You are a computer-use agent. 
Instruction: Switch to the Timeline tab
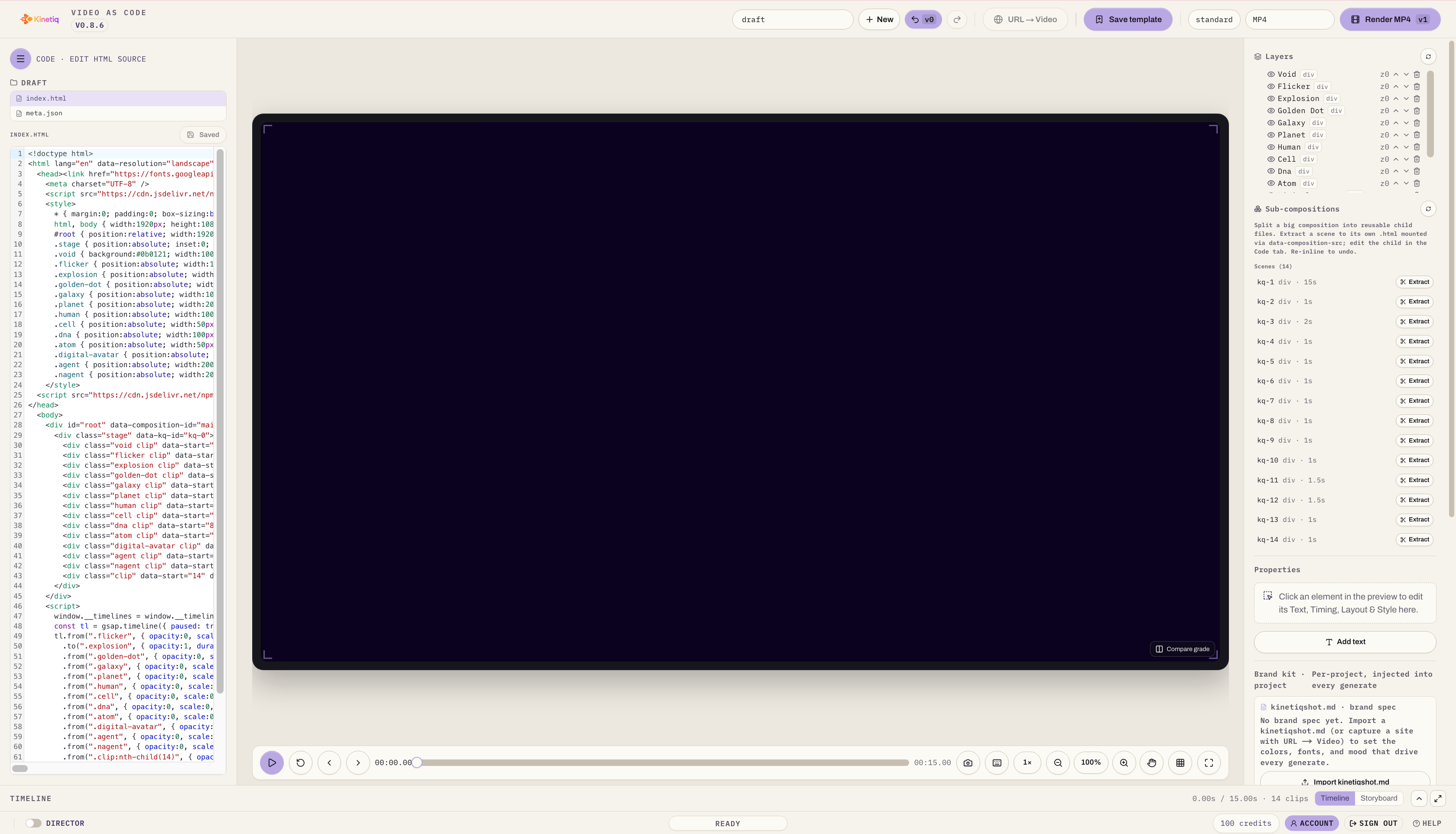coord(1335,798)
